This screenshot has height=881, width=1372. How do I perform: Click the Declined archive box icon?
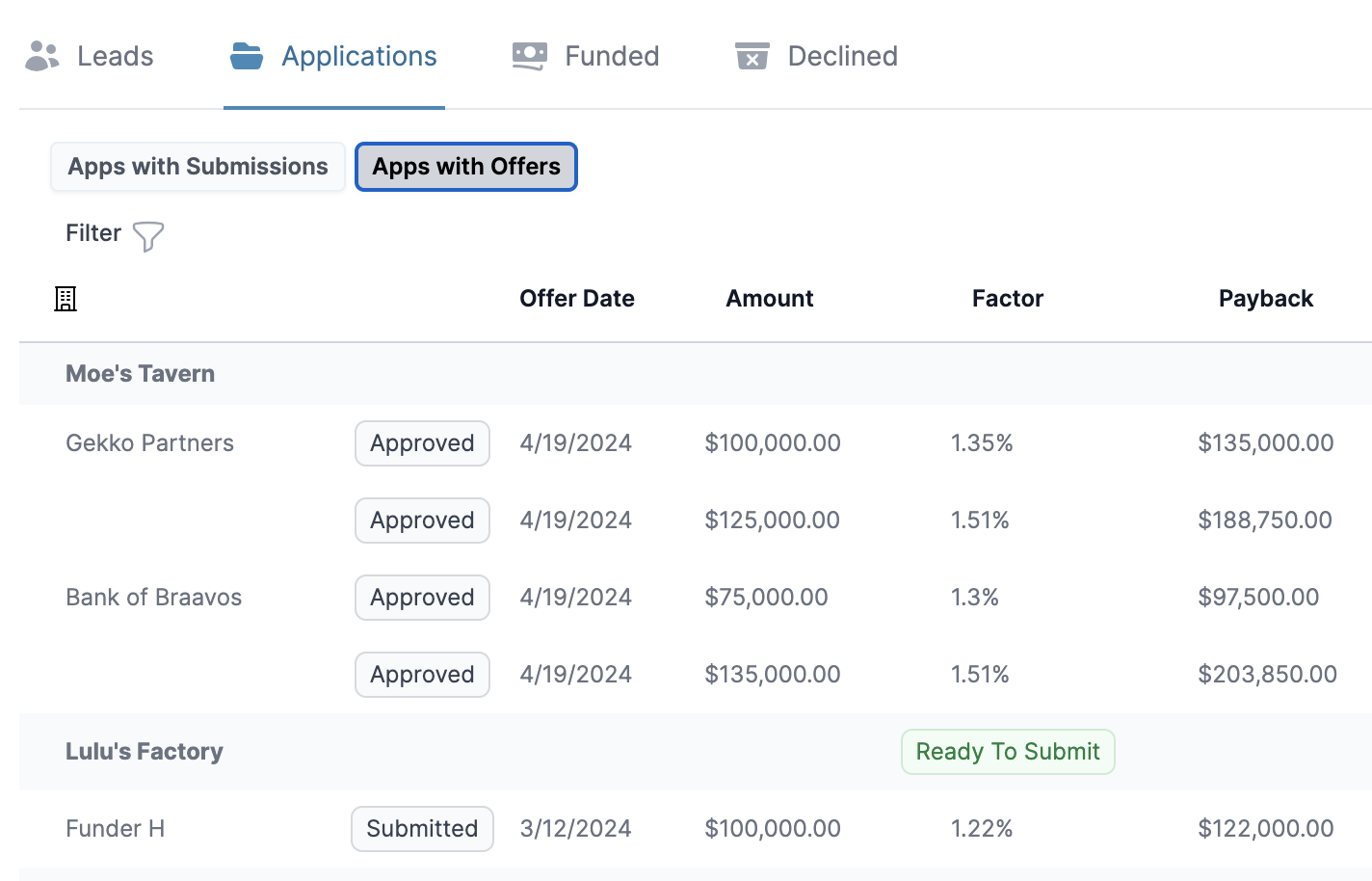(752, 56)
